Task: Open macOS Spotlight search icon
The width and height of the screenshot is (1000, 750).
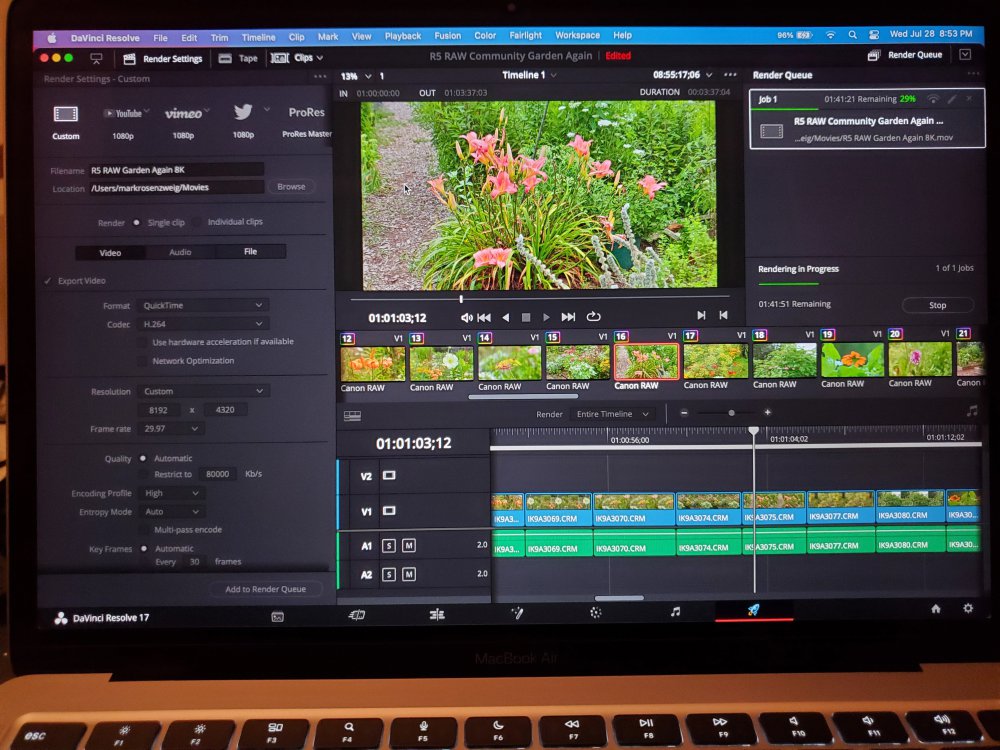Action: 853,35
